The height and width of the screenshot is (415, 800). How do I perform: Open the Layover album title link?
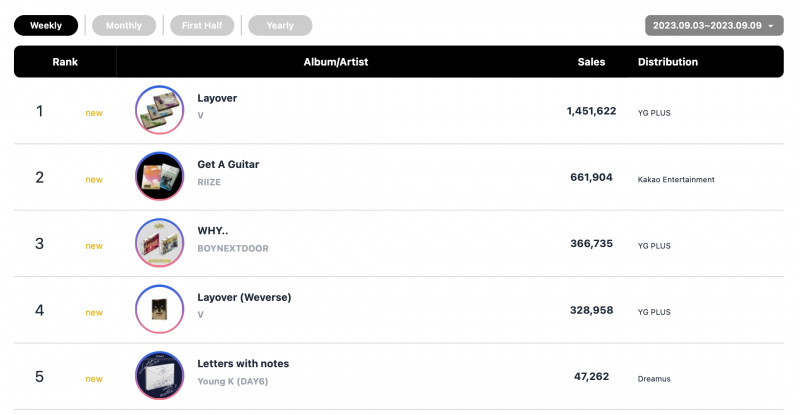tap(217, 98)
